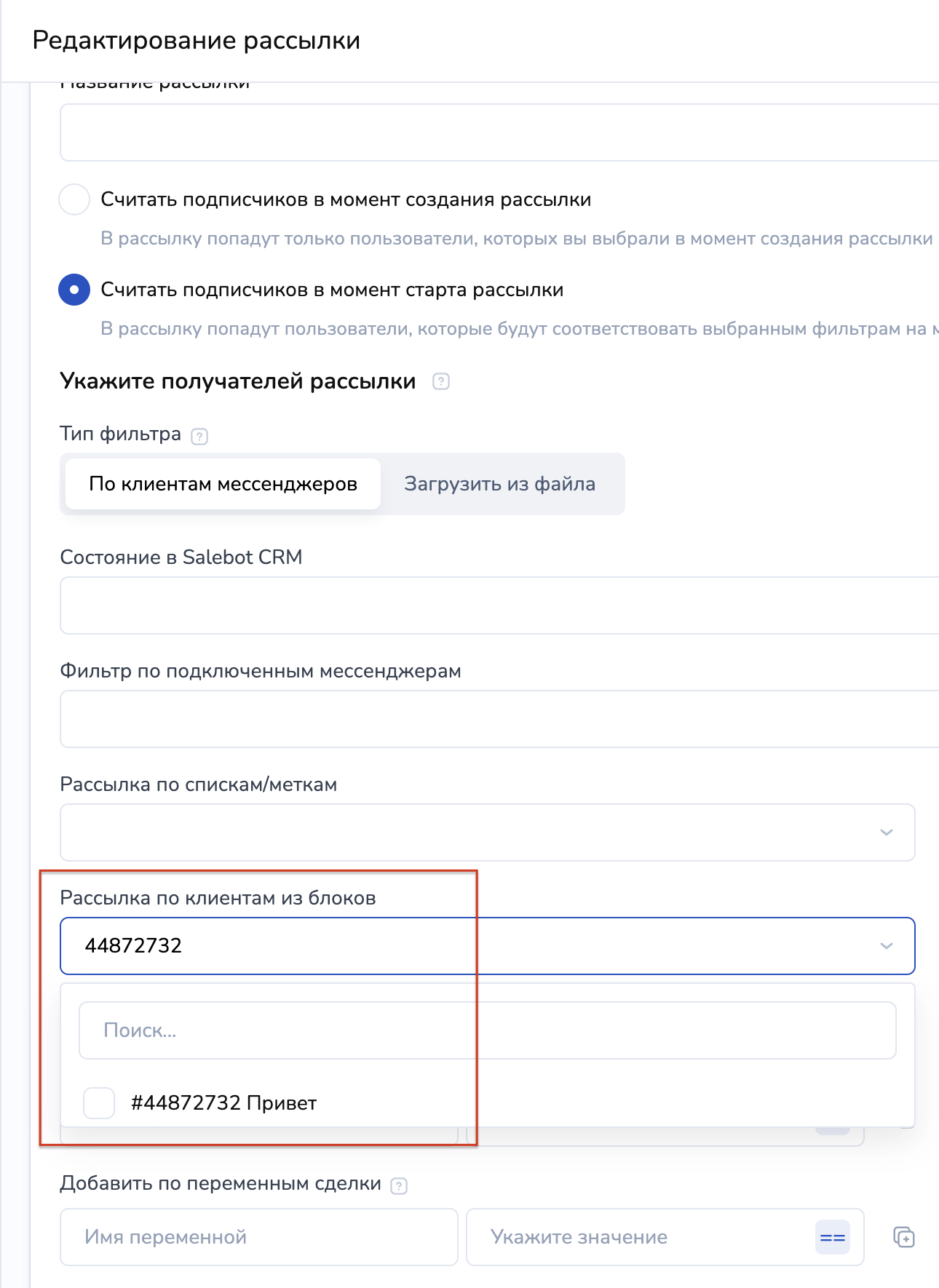This screenshot has height=1288, width=939.
Task: Click help icon next to recipients heading
Action: pos(441,381)
